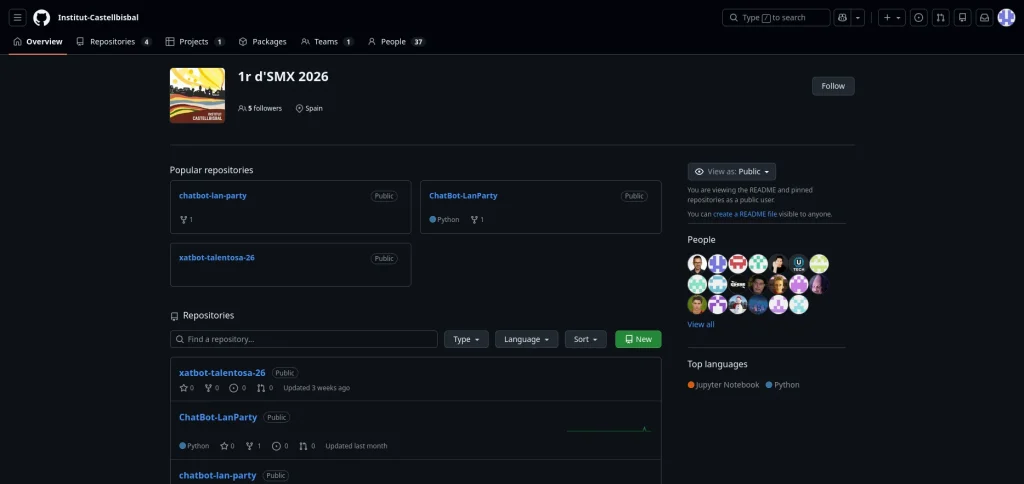
Task: Open the Issues icon in header
Action: [918, 18]
